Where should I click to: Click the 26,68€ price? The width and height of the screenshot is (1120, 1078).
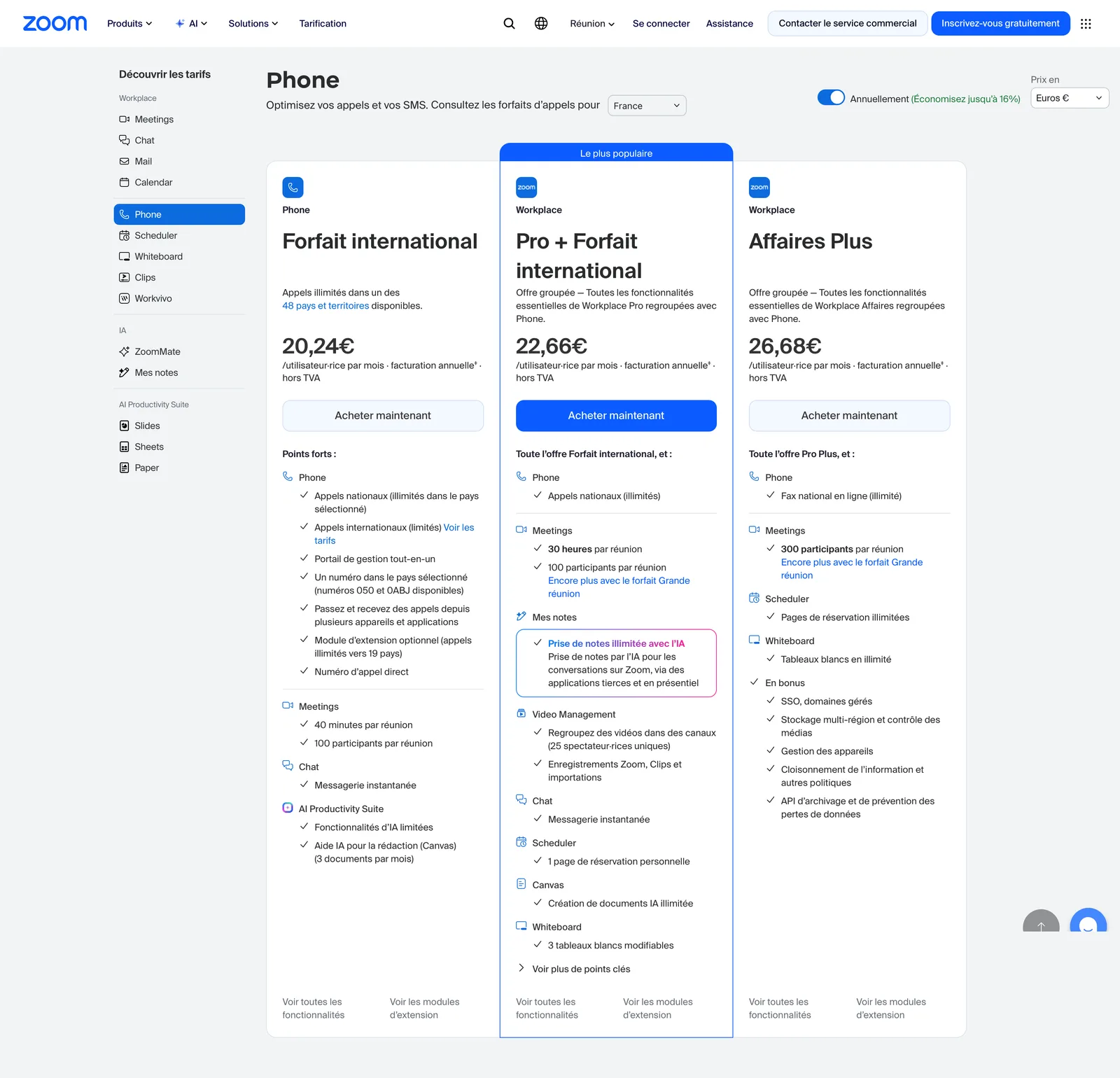click(785, 346)
